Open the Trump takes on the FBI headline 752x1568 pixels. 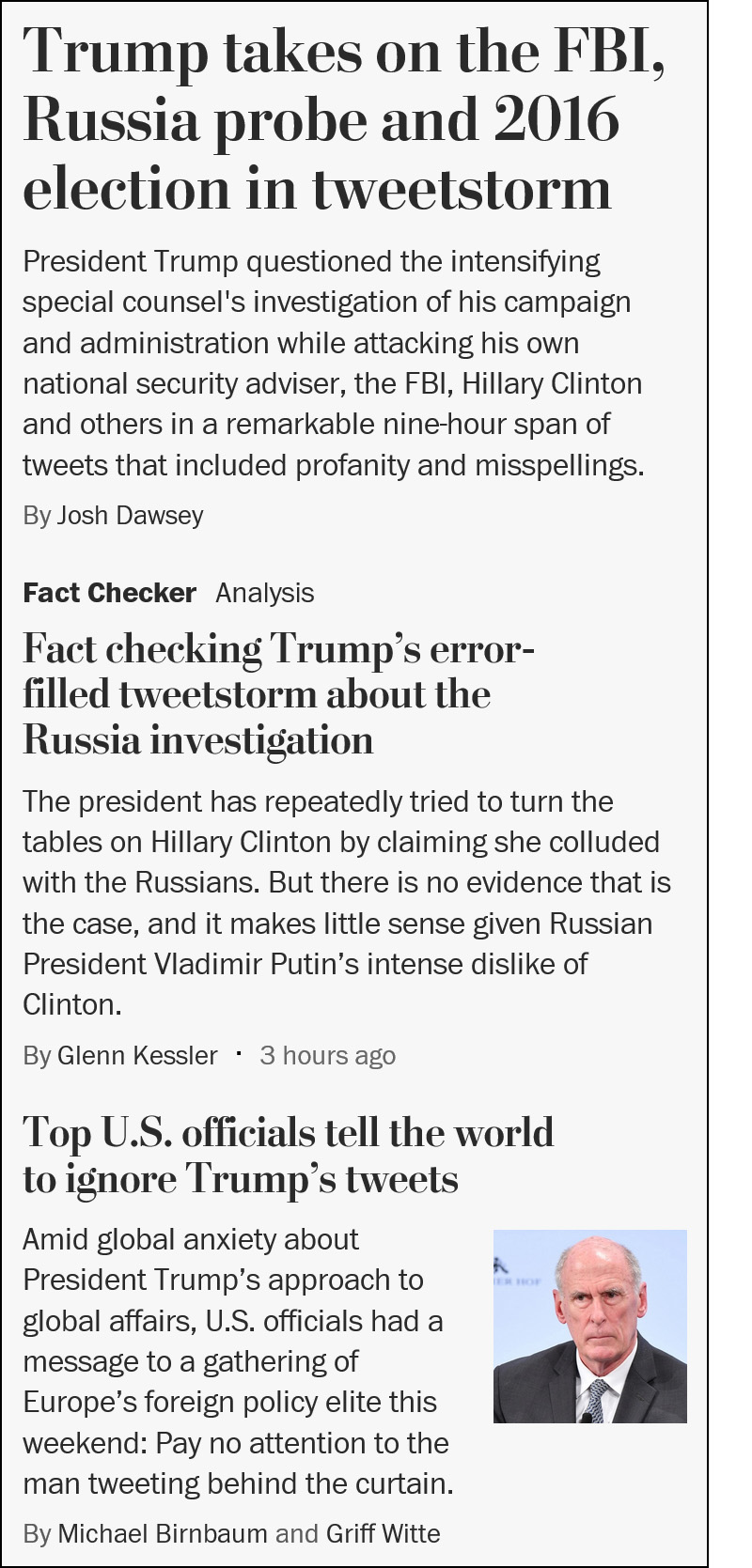pos(344,120)
